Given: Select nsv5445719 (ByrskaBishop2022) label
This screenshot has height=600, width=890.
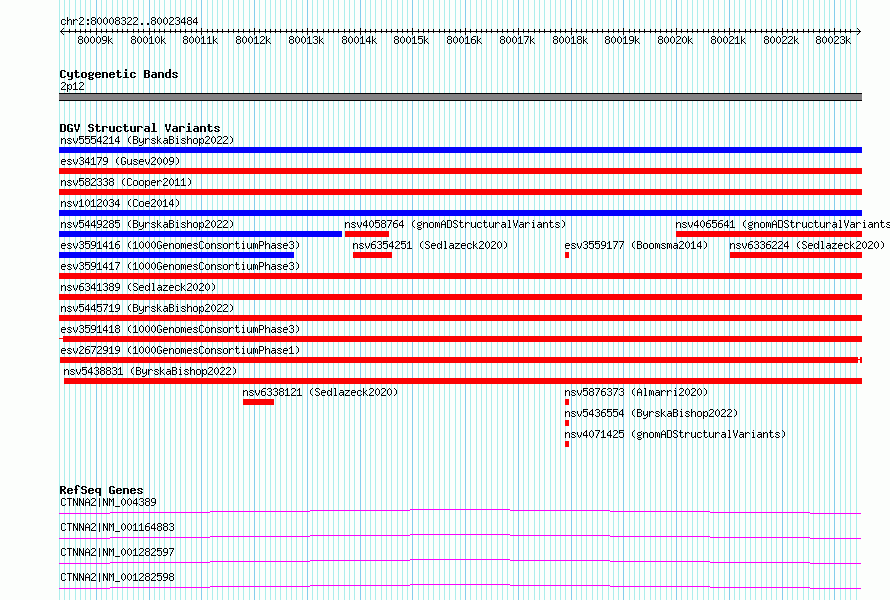Looking at the screenshot, I should pyautogui.click(x=147, y=308).
